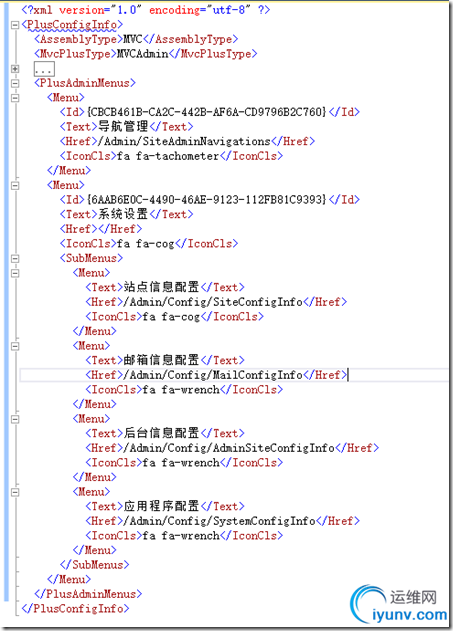453x631 pixels.
Task: Click the opening PlusConfigInfo tag text
Action: point(72,25)
